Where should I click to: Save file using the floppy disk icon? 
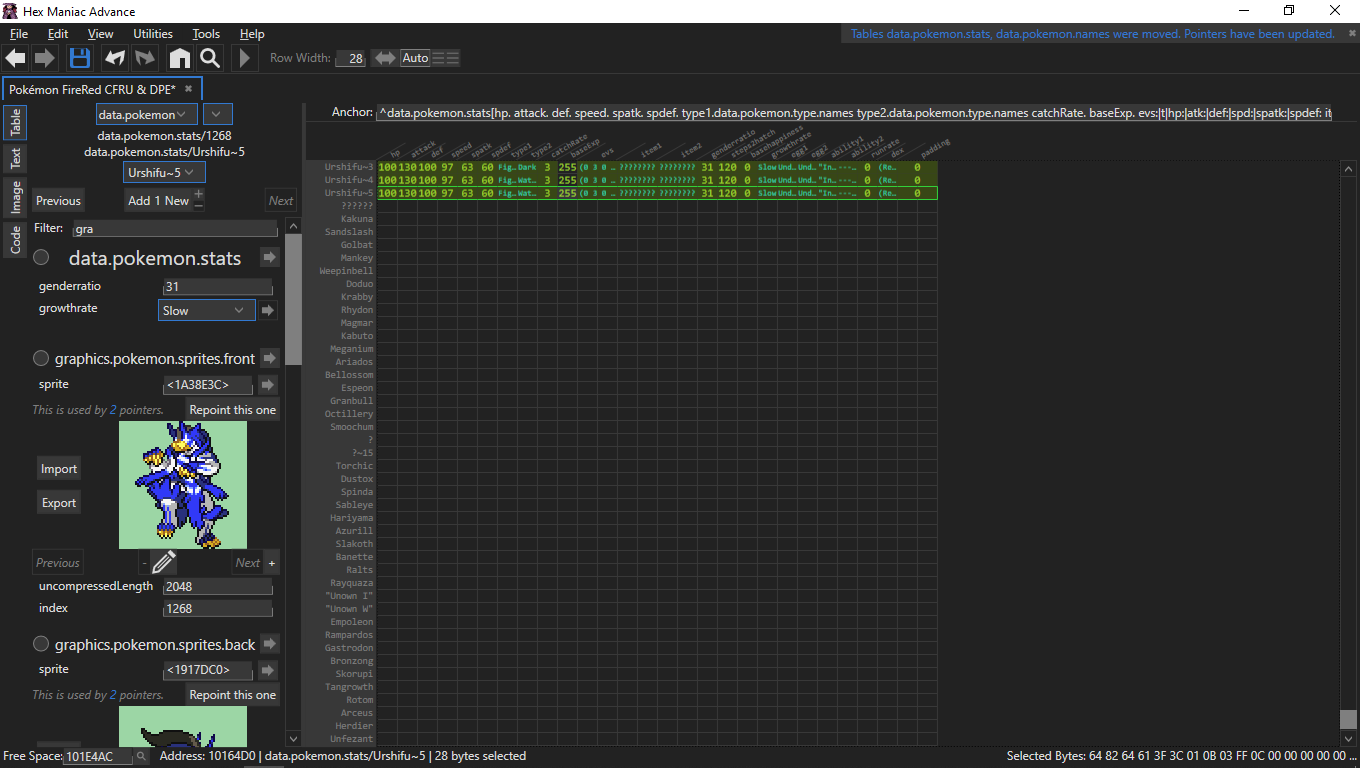[x=80, y=58]
